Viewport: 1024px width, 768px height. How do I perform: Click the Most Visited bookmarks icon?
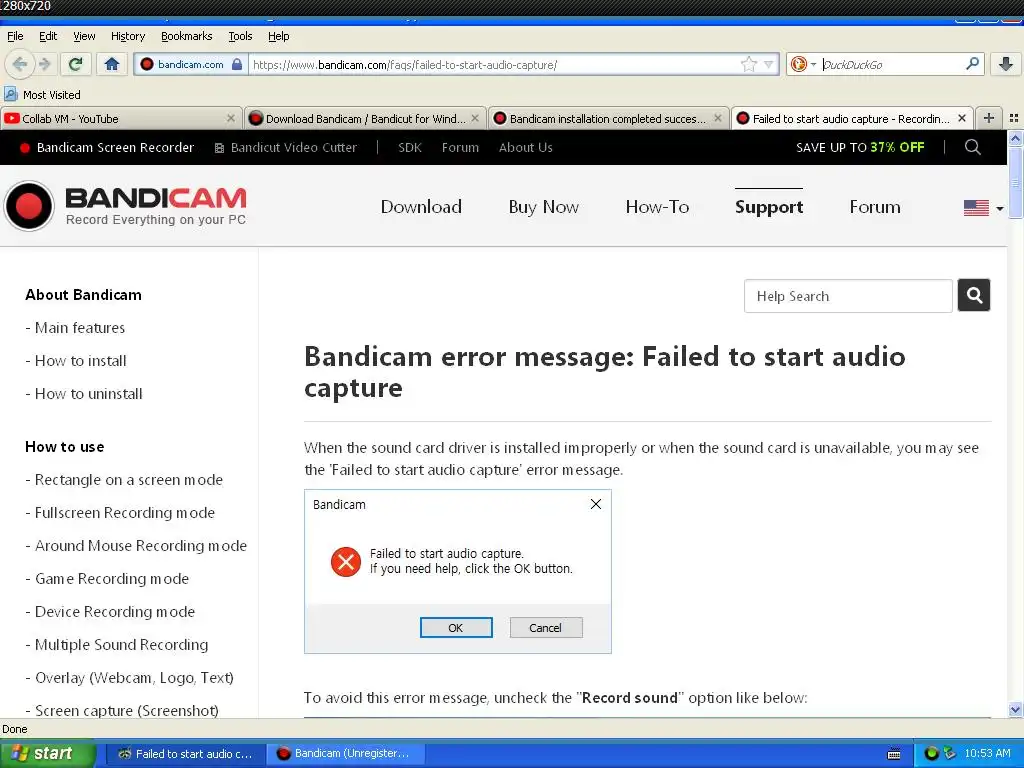[10, 94]
